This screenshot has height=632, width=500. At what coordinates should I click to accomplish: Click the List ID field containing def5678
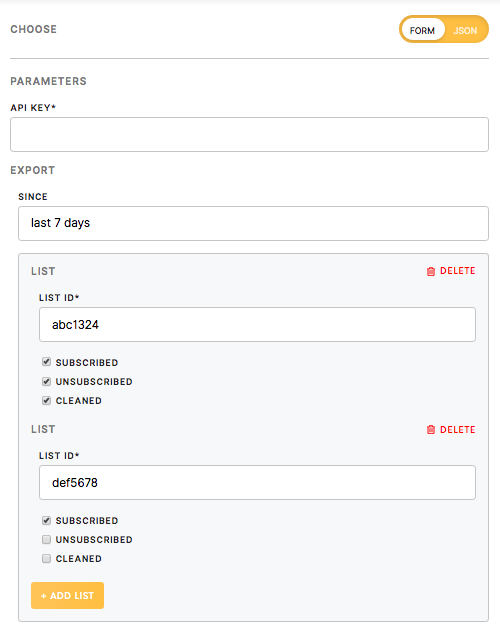click(x=257, y=482)
